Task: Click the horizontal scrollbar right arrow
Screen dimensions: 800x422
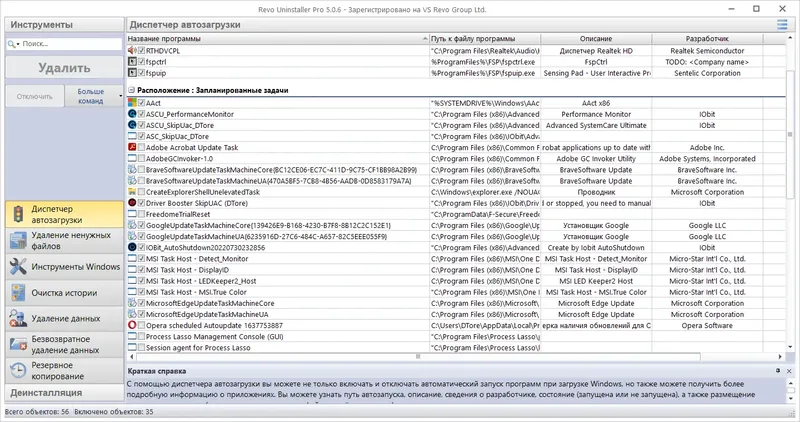Action: tap(780, 357)
